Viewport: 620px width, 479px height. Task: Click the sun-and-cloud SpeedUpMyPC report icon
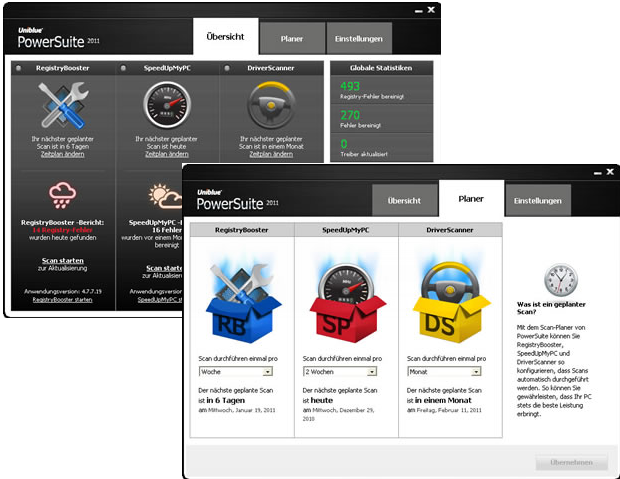[x=165, y=196]
